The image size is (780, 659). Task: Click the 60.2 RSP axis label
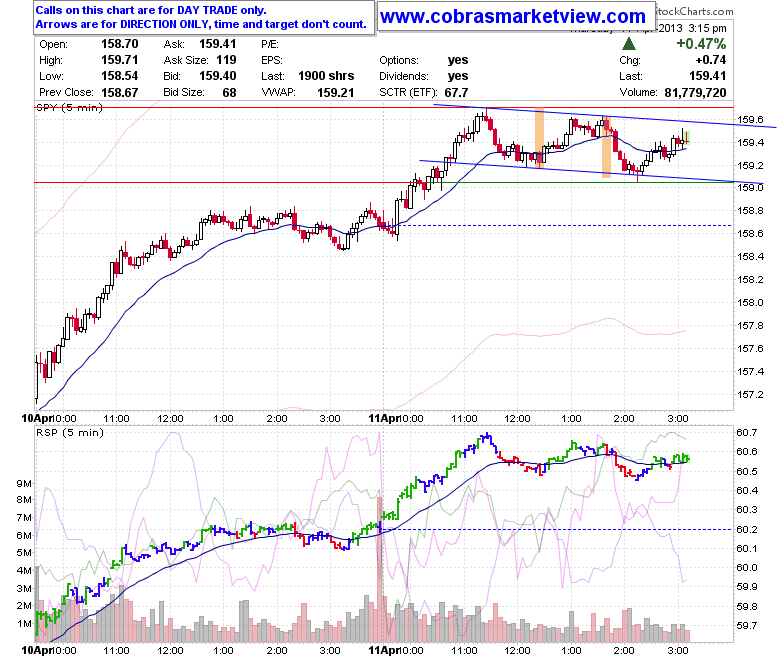pos(747,529)
